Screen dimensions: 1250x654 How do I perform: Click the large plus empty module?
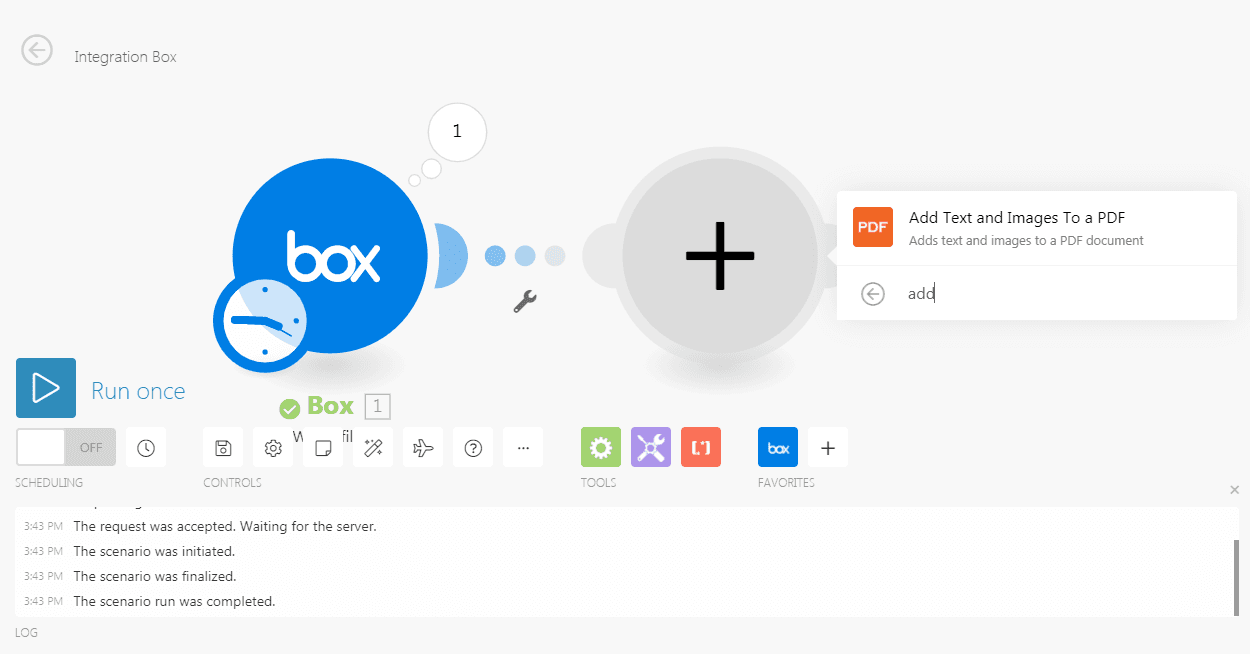[x=720, y=256]
